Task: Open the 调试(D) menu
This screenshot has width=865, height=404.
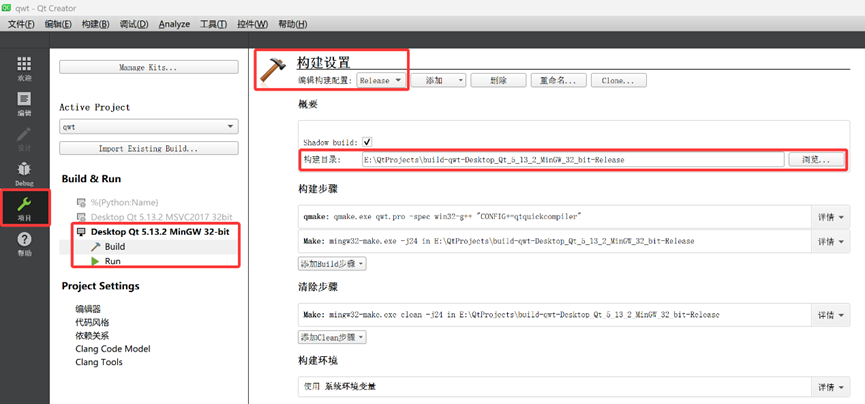Action: click(134, 24)
